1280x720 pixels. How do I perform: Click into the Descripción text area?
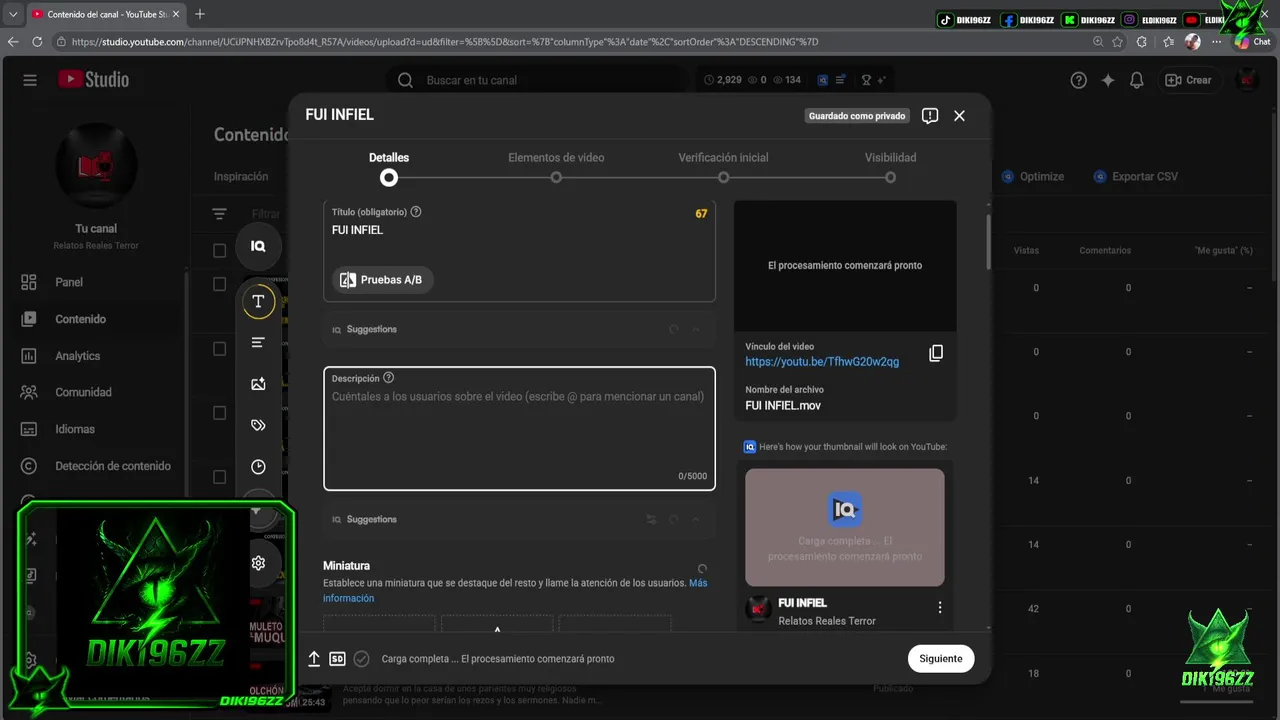pyautogui.click(x=519, y=429)
